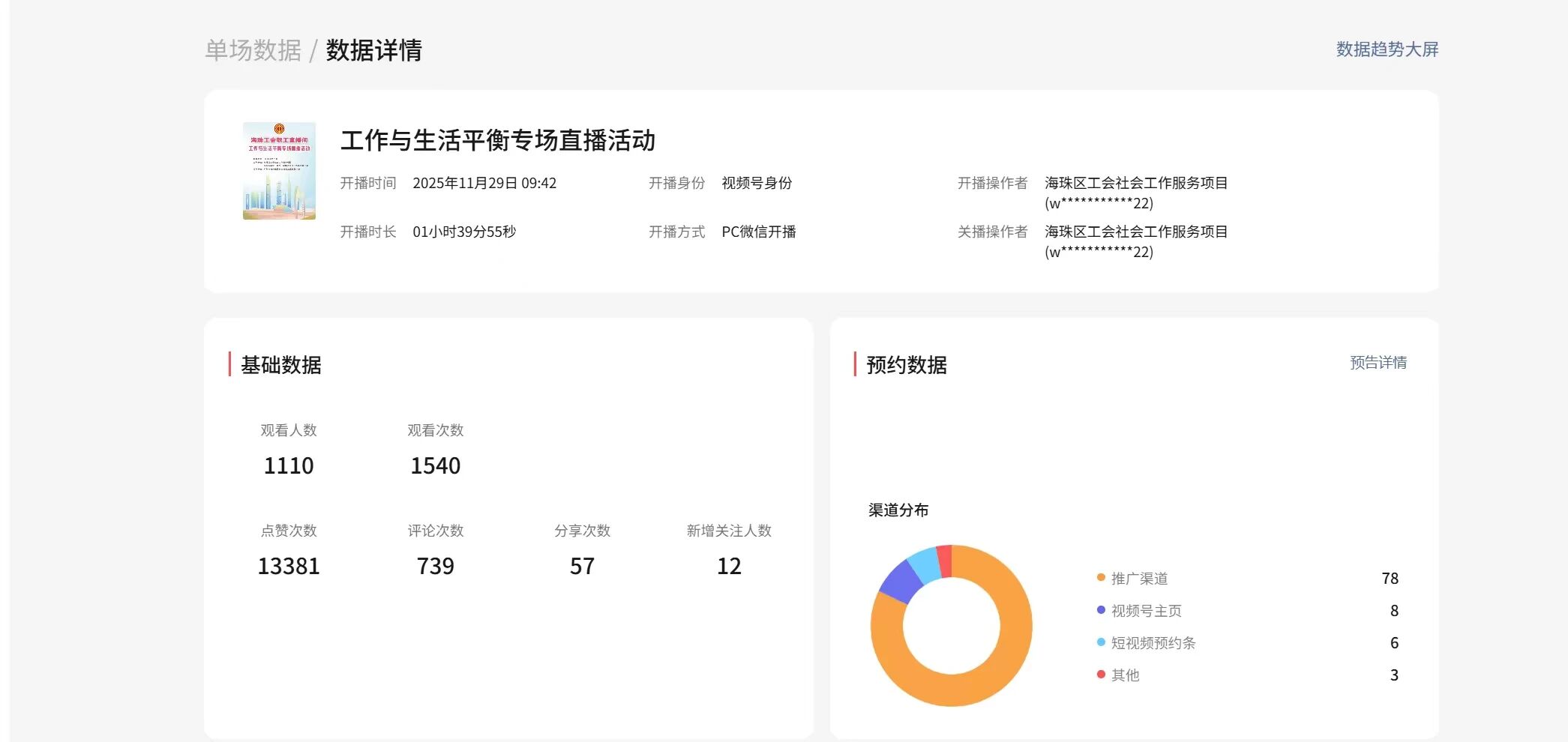Click the 新增关注人数 value 12
The image size is (1568, 742).
click(729, 567)
